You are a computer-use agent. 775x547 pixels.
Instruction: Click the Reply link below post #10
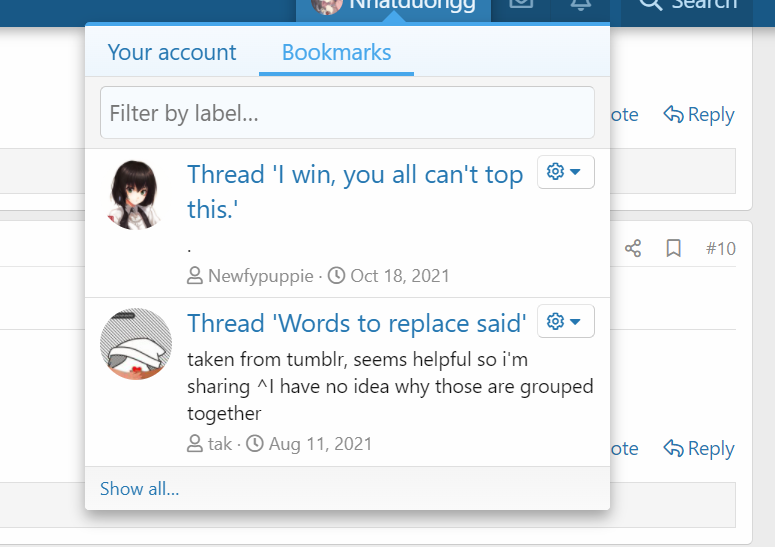click(700, 449)
